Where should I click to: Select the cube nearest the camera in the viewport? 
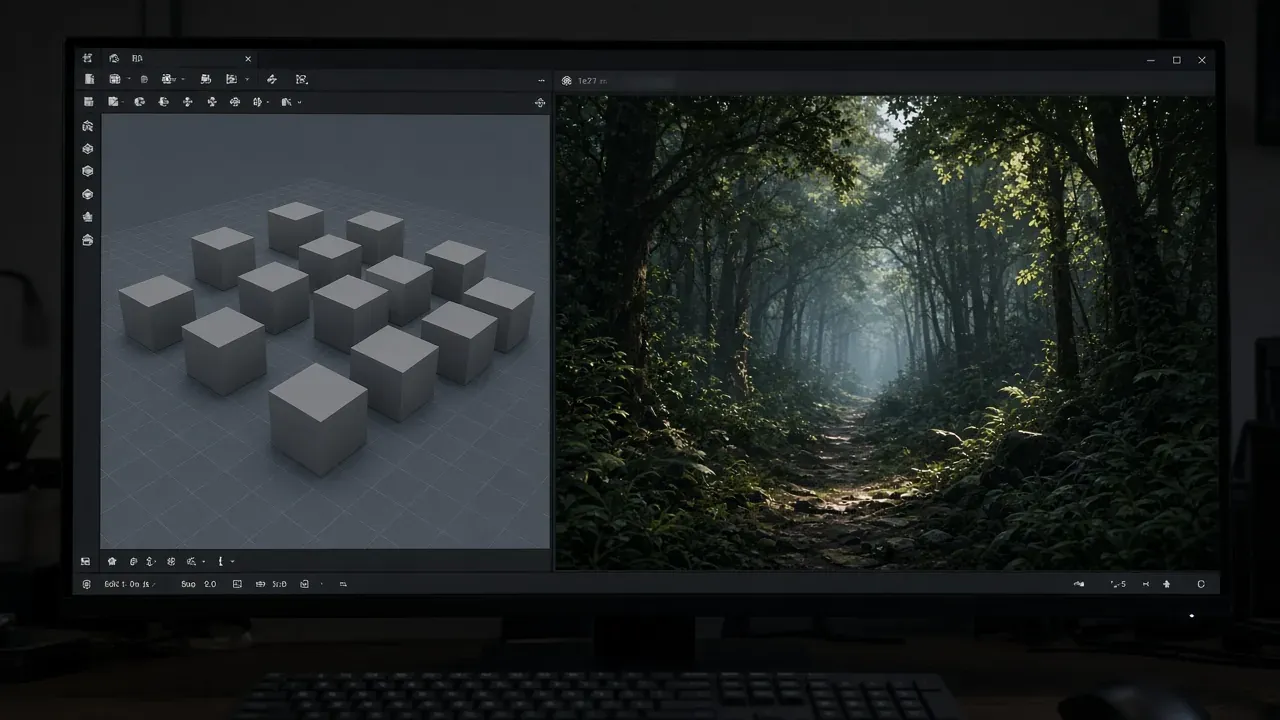tap(318, 418)
